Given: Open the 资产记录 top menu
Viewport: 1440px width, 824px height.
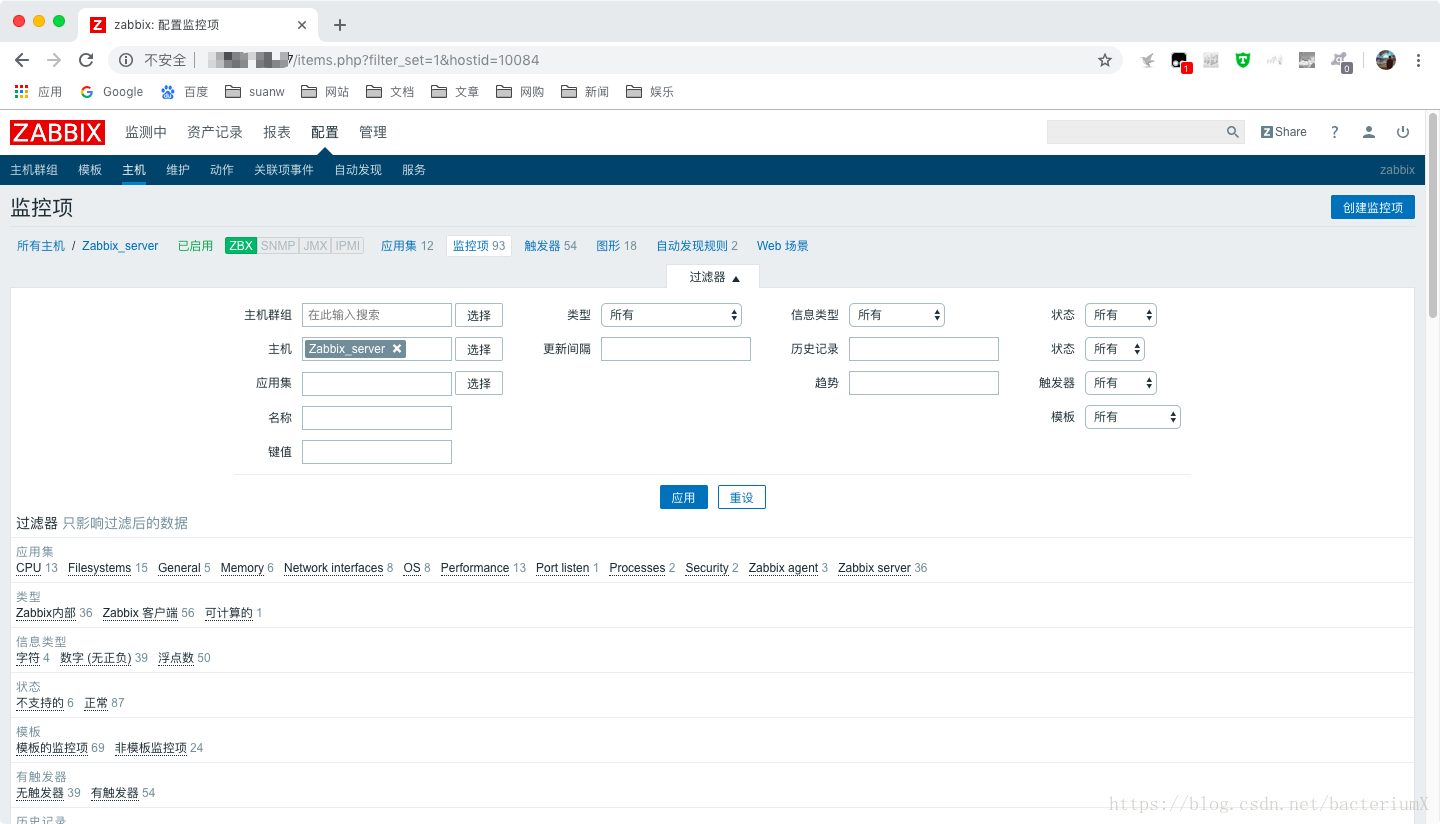Looking at the screenshot, I should click(215, 132).
